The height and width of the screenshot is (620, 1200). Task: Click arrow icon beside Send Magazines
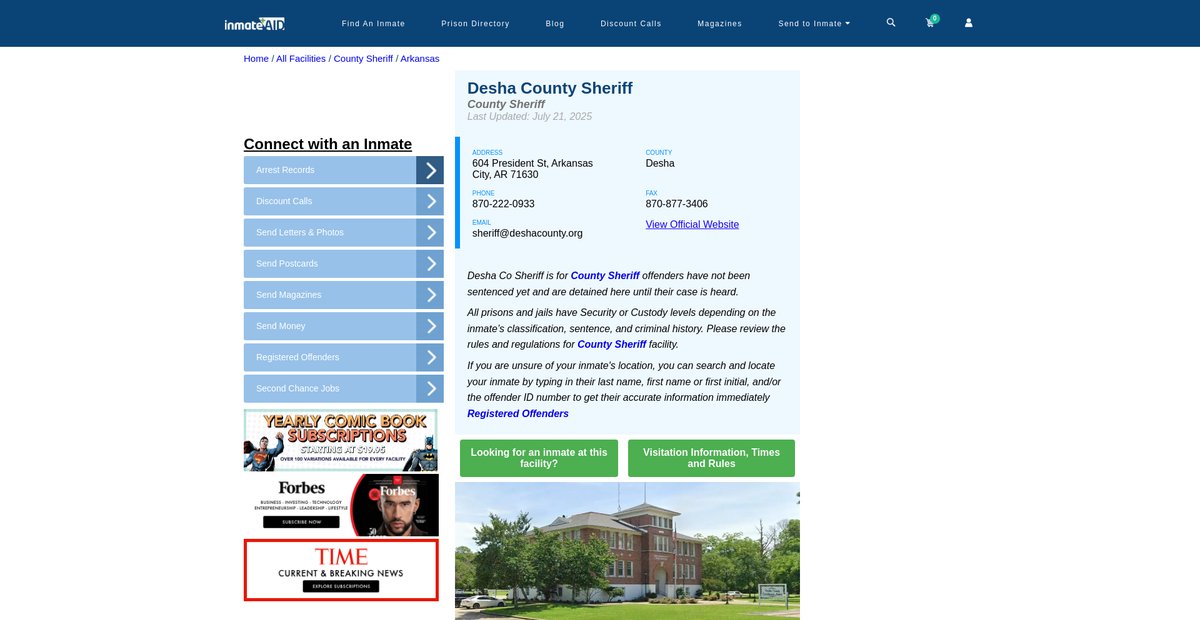(430, 295)
